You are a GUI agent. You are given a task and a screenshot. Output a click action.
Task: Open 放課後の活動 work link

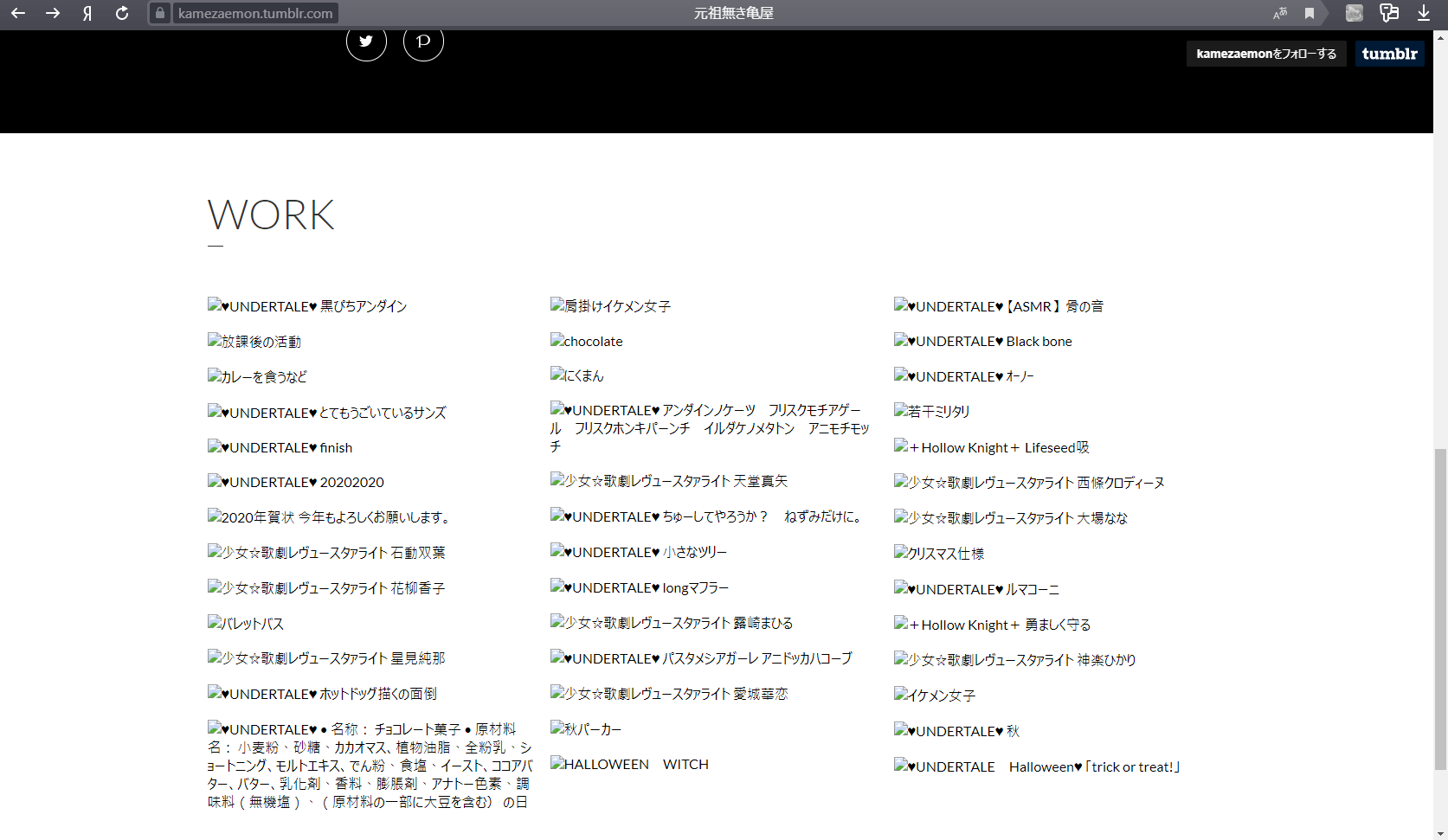254,342
